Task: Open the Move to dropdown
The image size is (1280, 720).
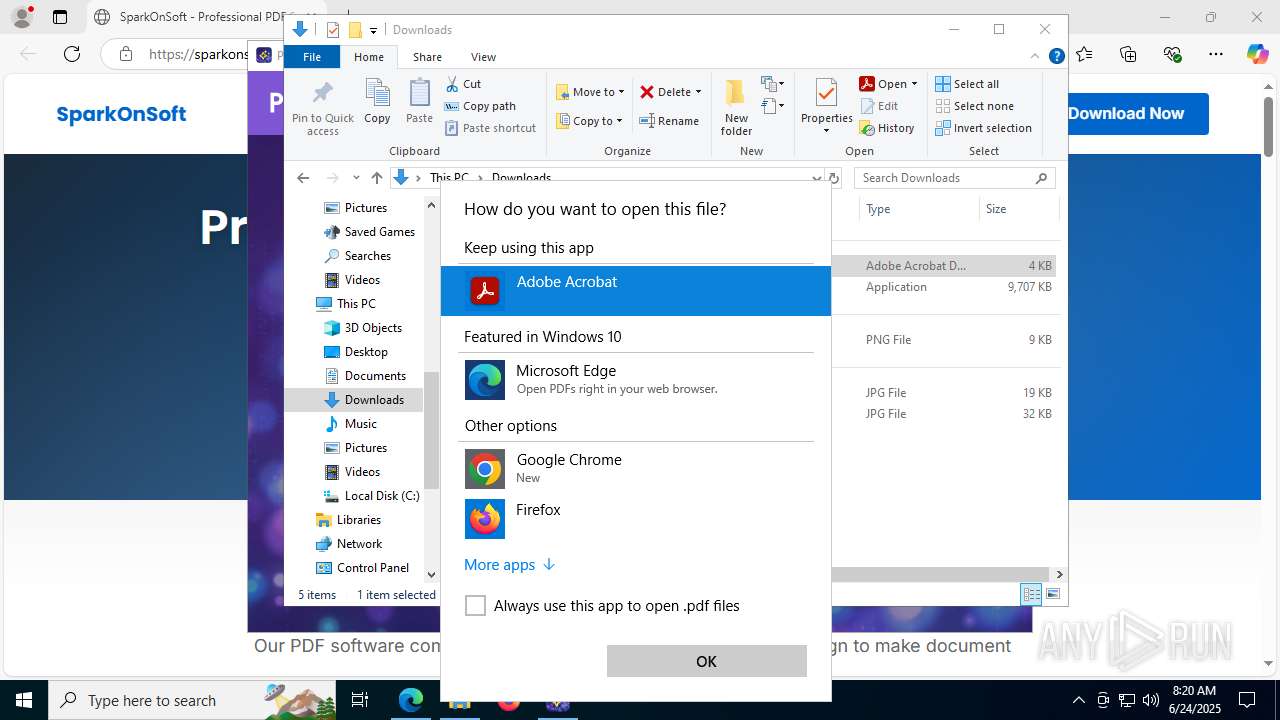Action: pos(590,92)
